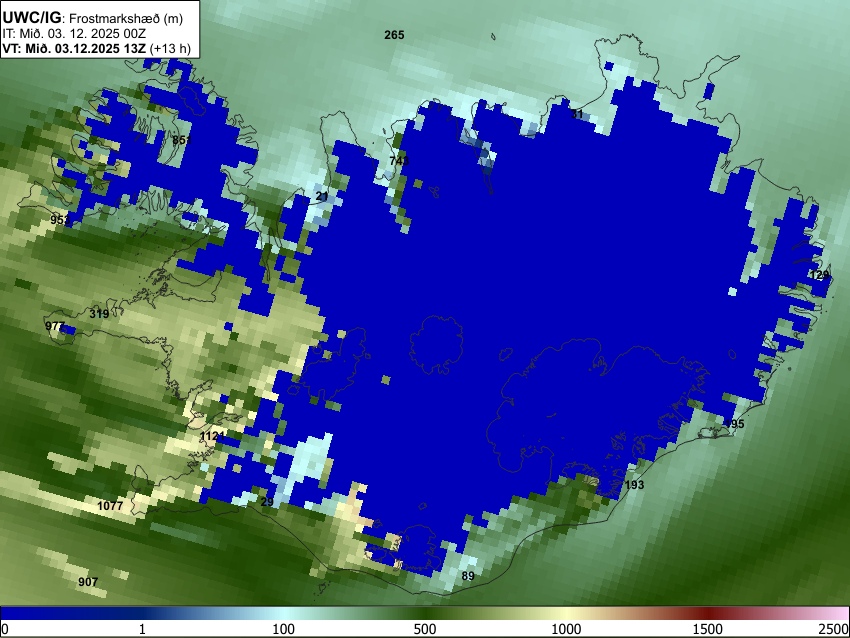Image resolution: width=850 pixels, height=638 pixels.
Task: Click the title text "UWC/IG: Frostmarkshæð (m)"
Action: click(93, 18)
